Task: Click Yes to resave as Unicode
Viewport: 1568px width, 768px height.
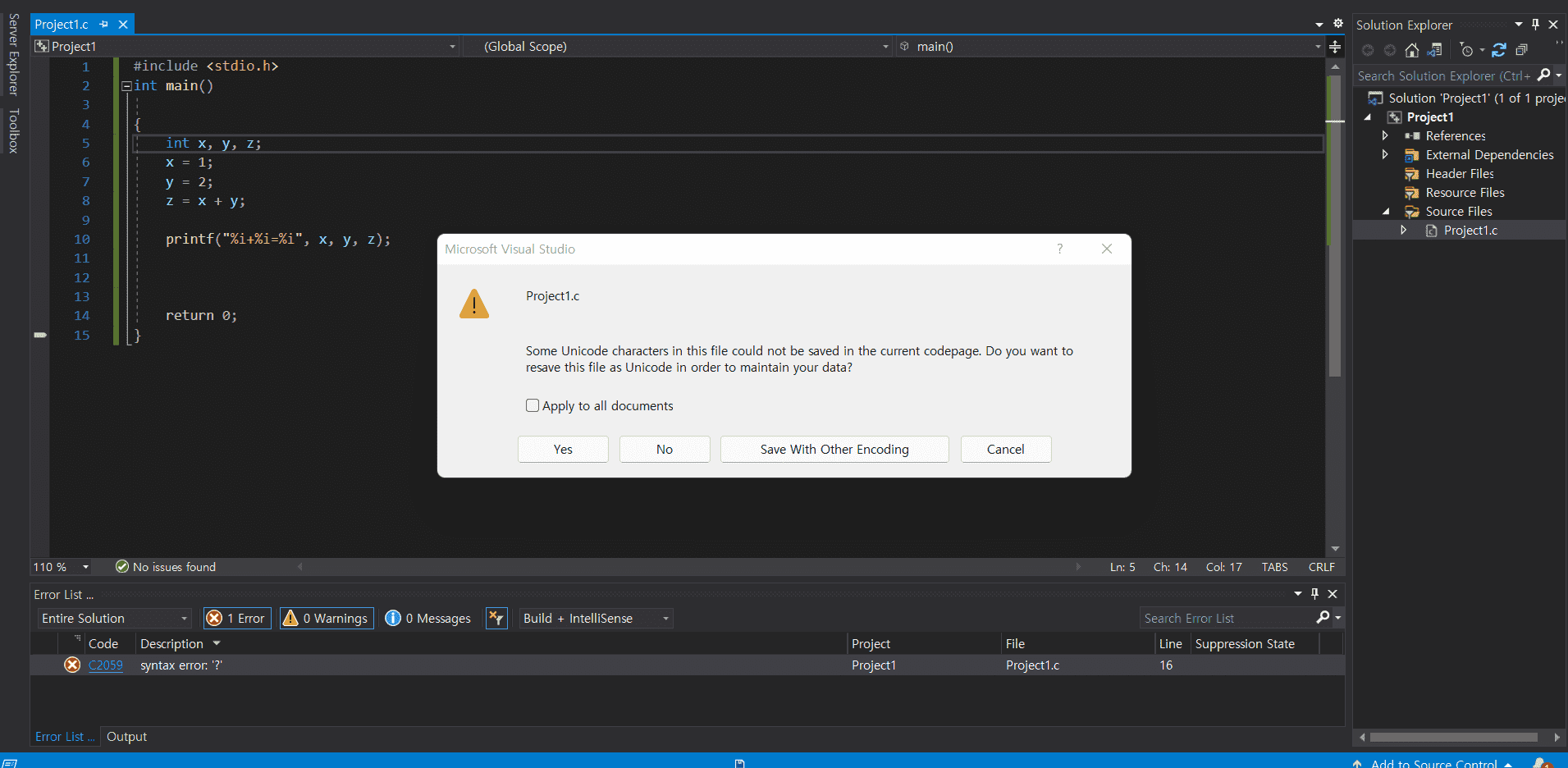Action: tap(563, 449)
